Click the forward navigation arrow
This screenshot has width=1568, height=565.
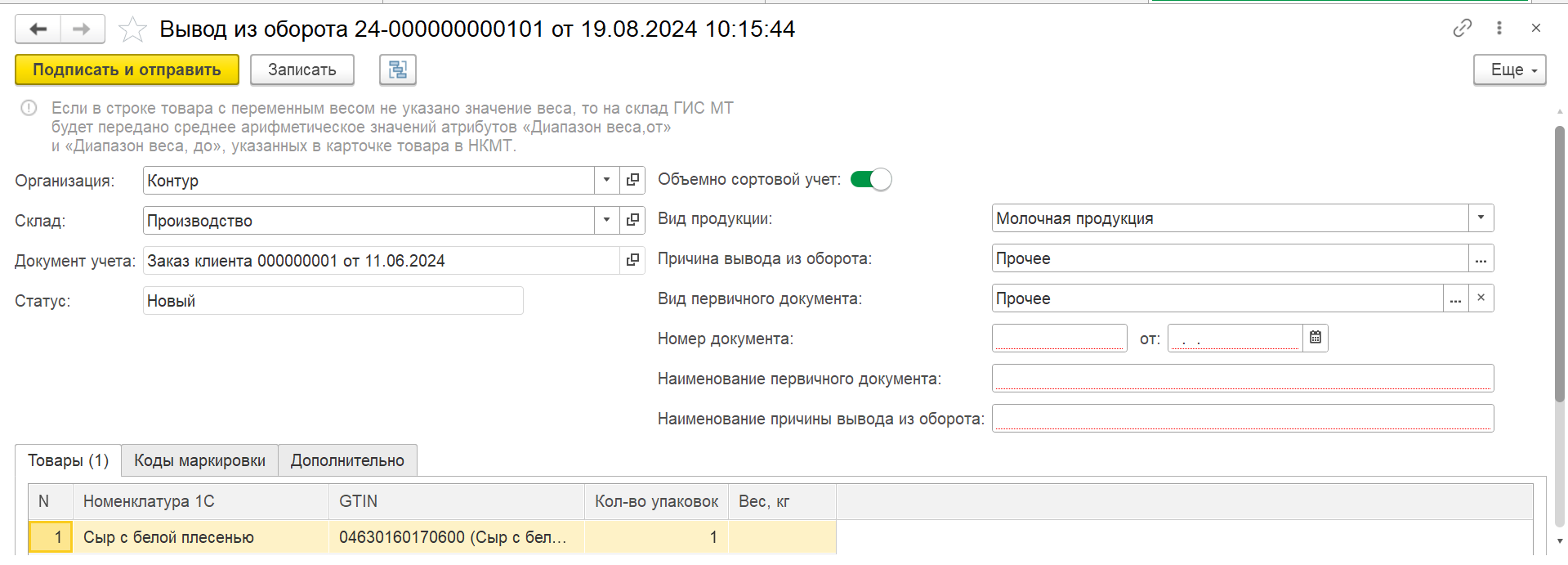(x=82, y=29)
